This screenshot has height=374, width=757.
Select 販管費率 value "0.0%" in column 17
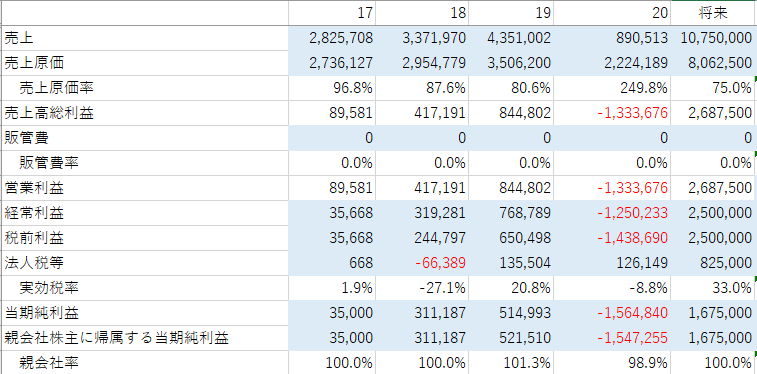click(x=332, y=163)
